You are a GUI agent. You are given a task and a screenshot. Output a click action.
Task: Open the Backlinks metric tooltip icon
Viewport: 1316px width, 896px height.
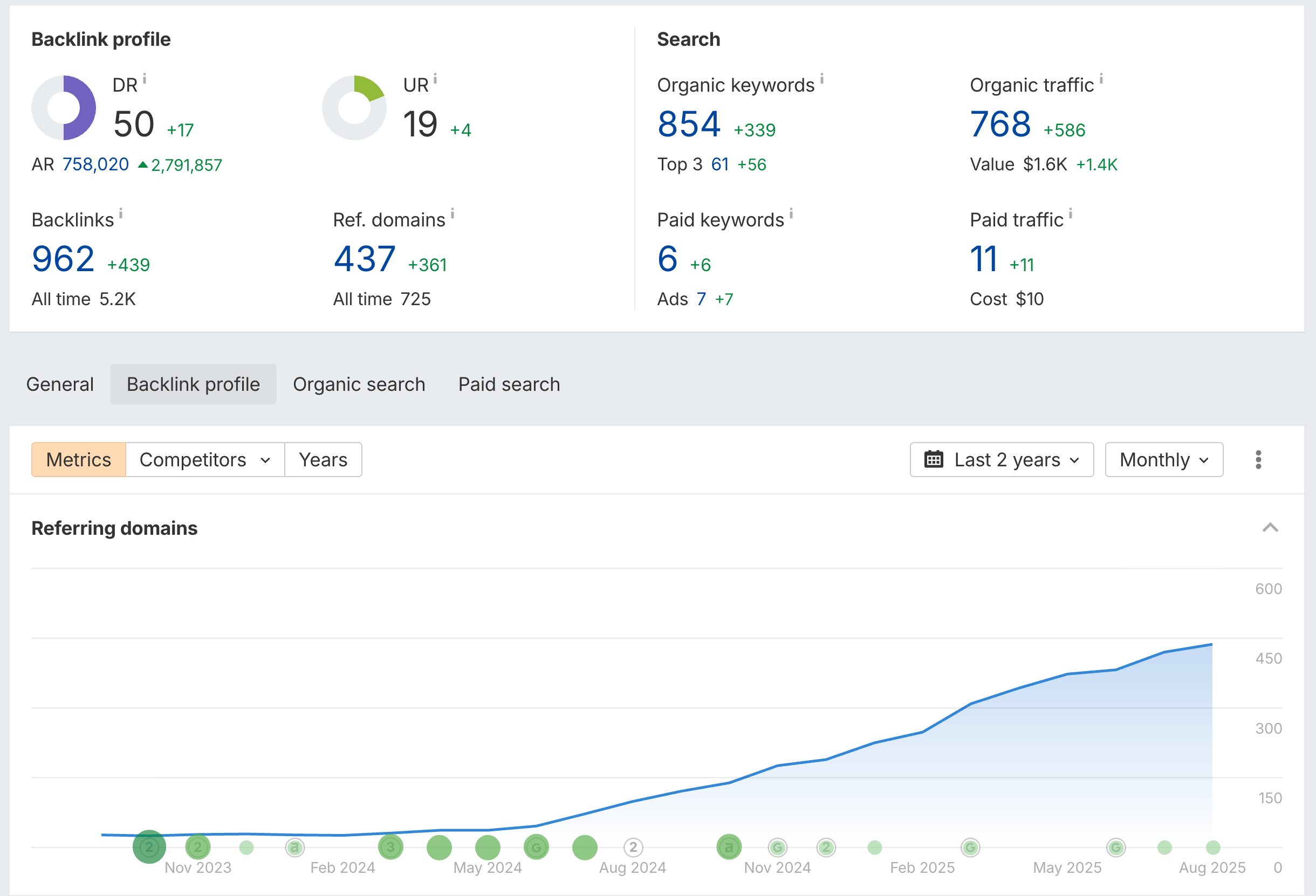click(x=122, y=213)
